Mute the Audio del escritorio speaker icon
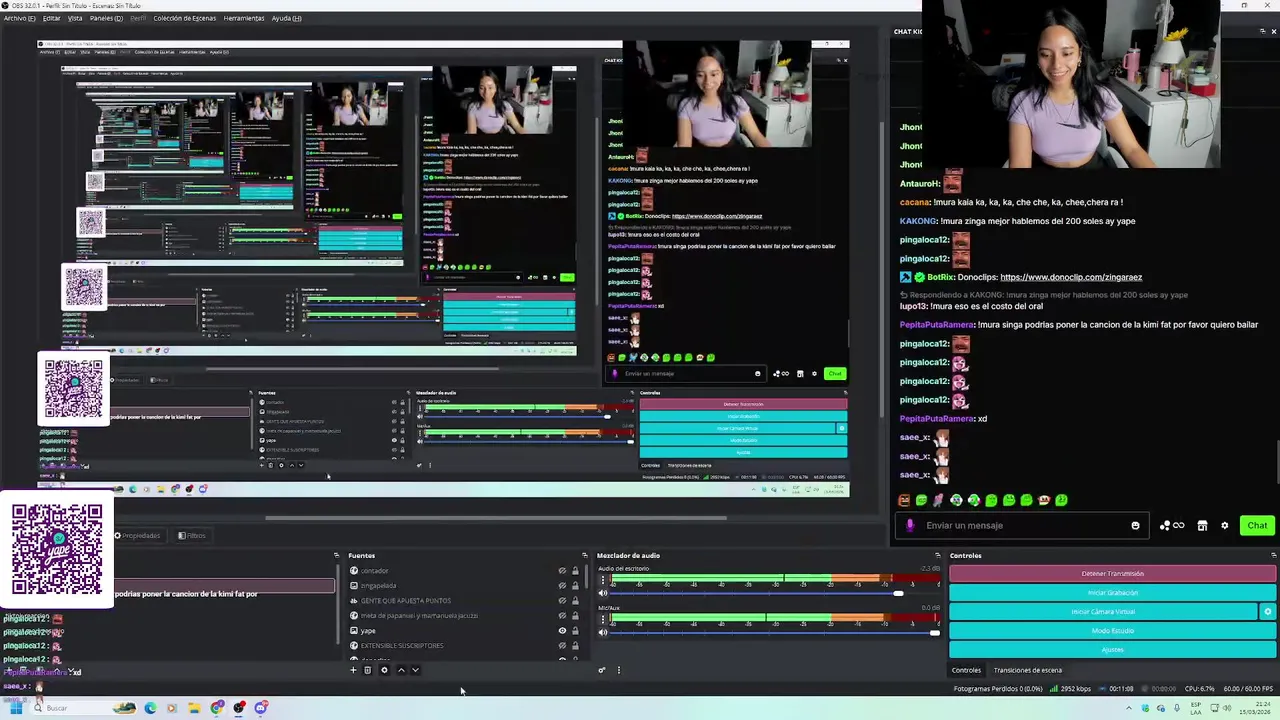 click(603, 594)
